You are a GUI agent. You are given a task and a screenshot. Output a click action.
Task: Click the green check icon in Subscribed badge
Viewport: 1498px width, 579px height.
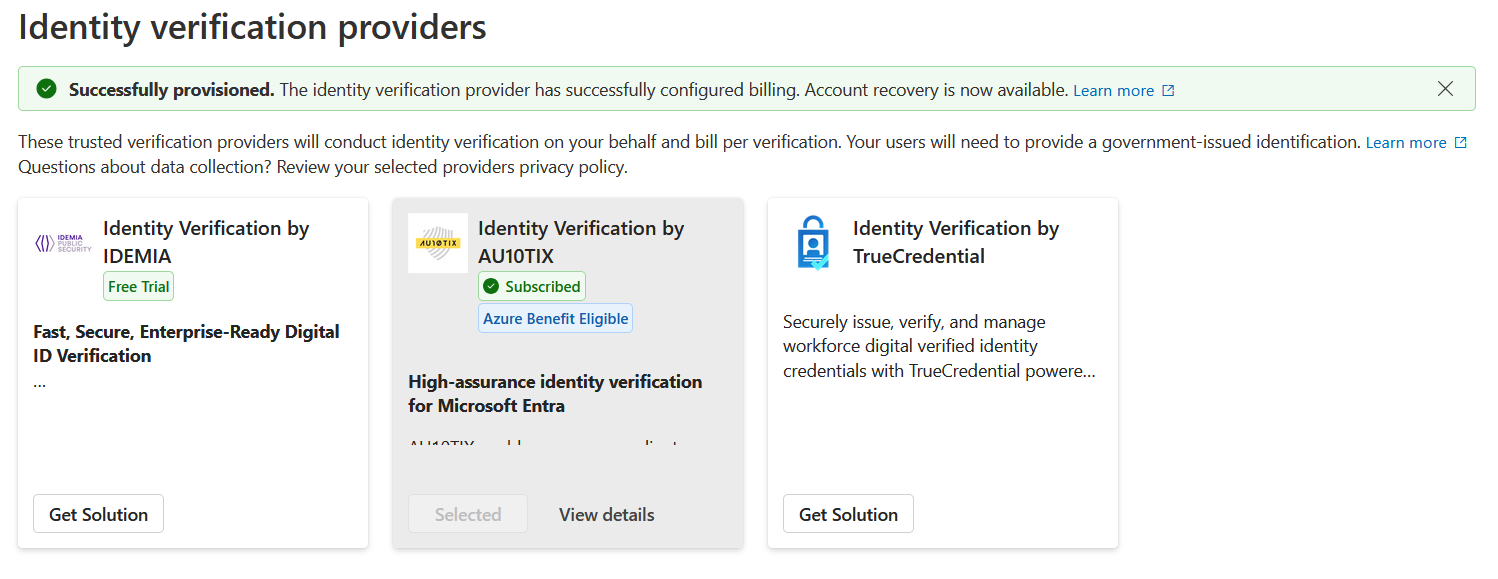(490, 287)
